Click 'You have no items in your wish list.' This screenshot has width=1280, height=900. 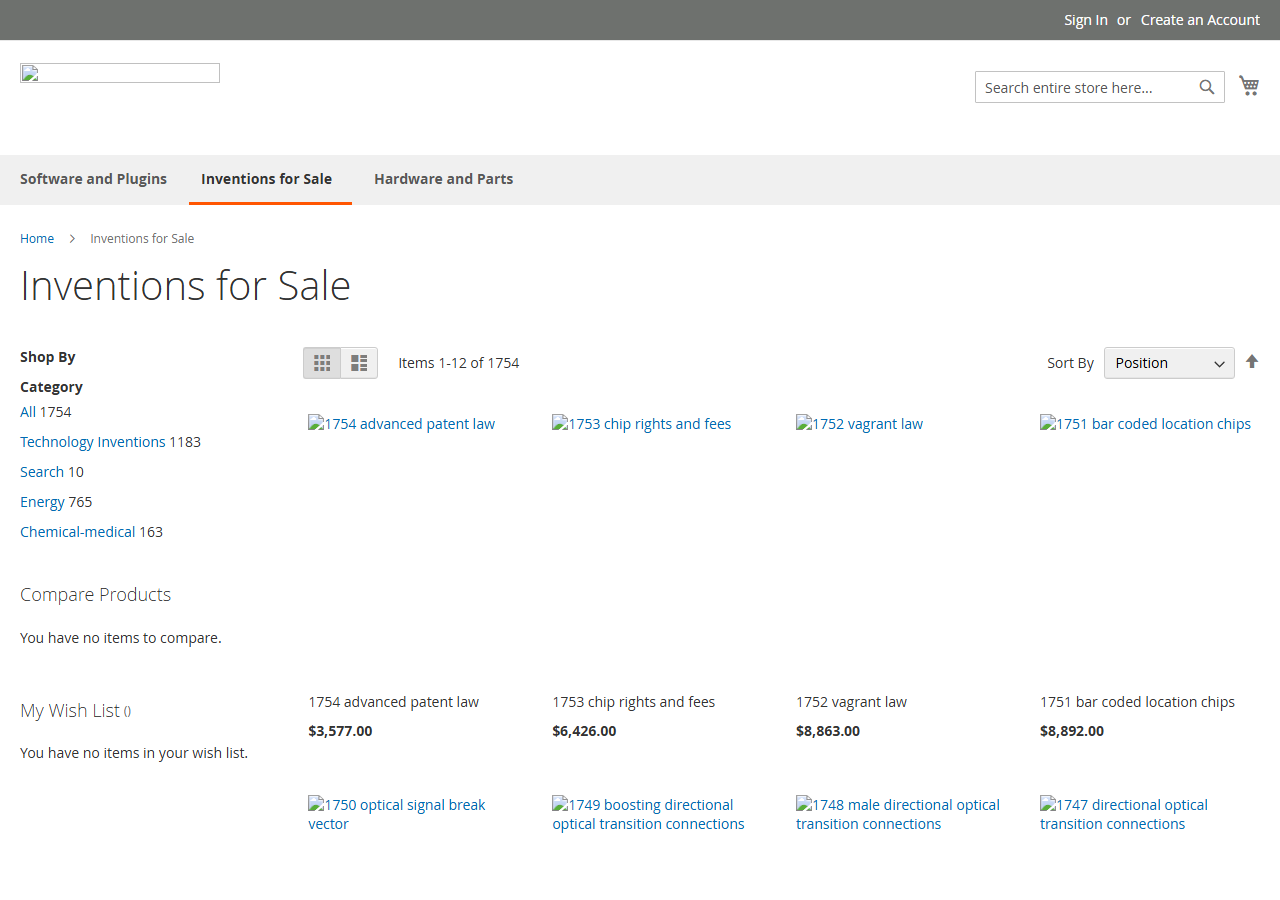134,753
